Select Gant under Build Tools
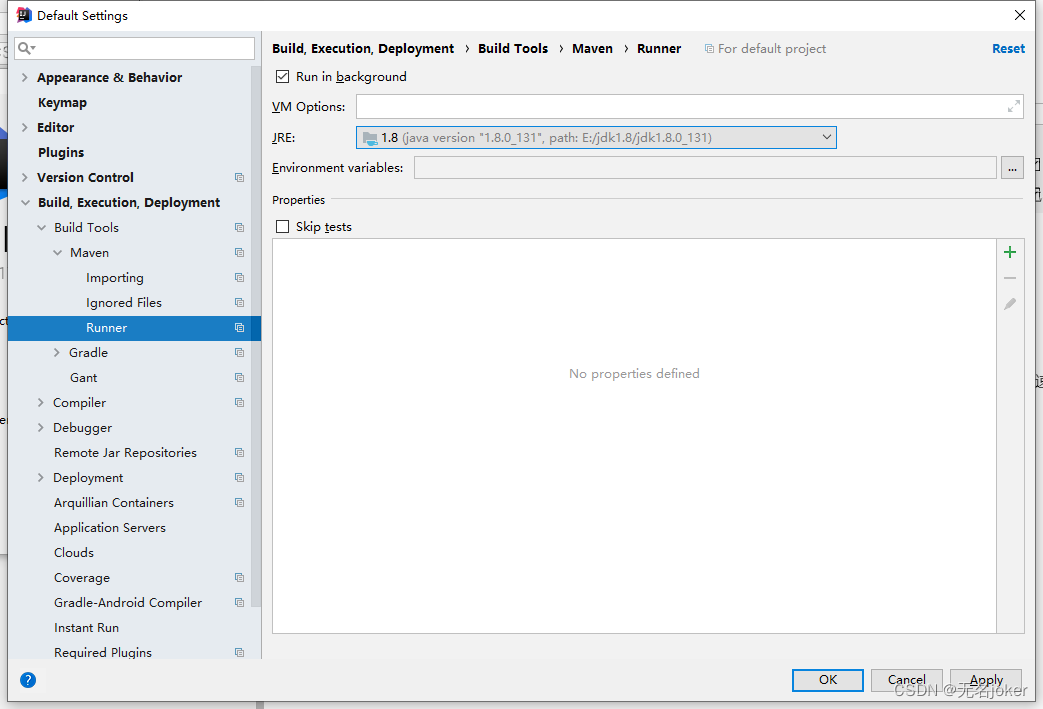The image size is (1043, 709). click(x=84, y=378)
